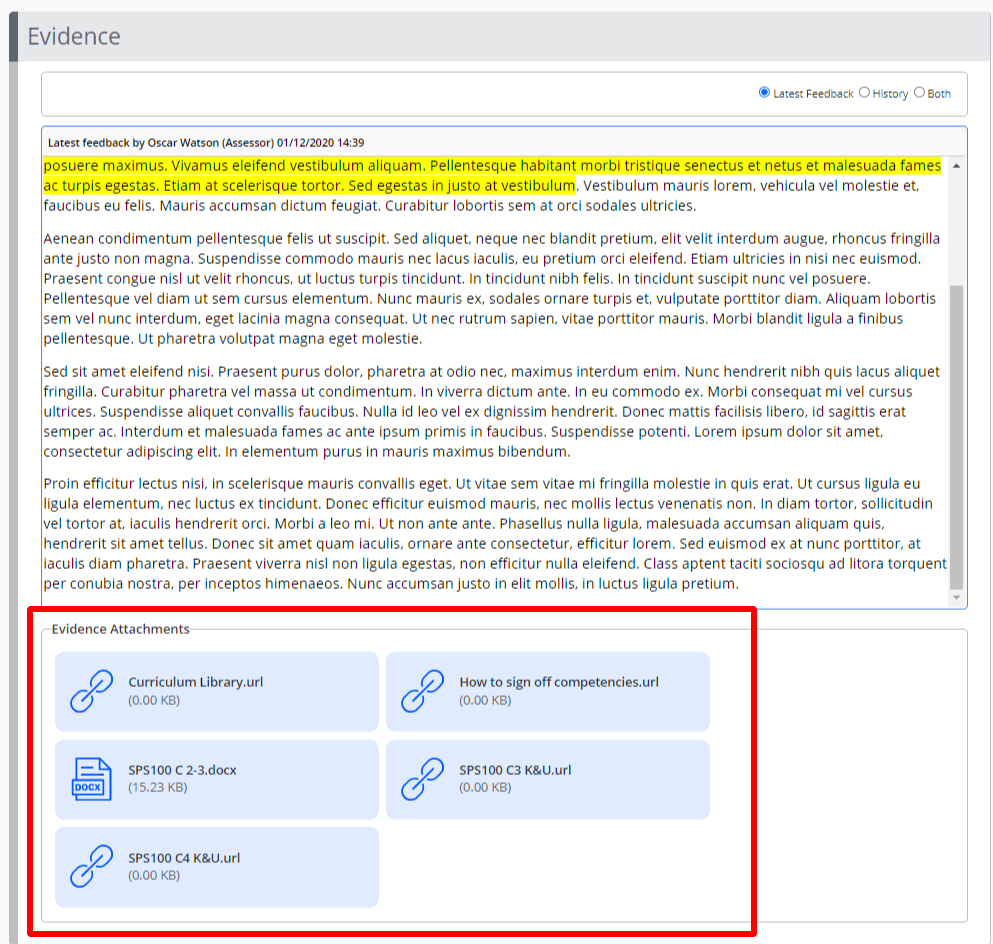Select the History radio button

[x=864, y=92]
